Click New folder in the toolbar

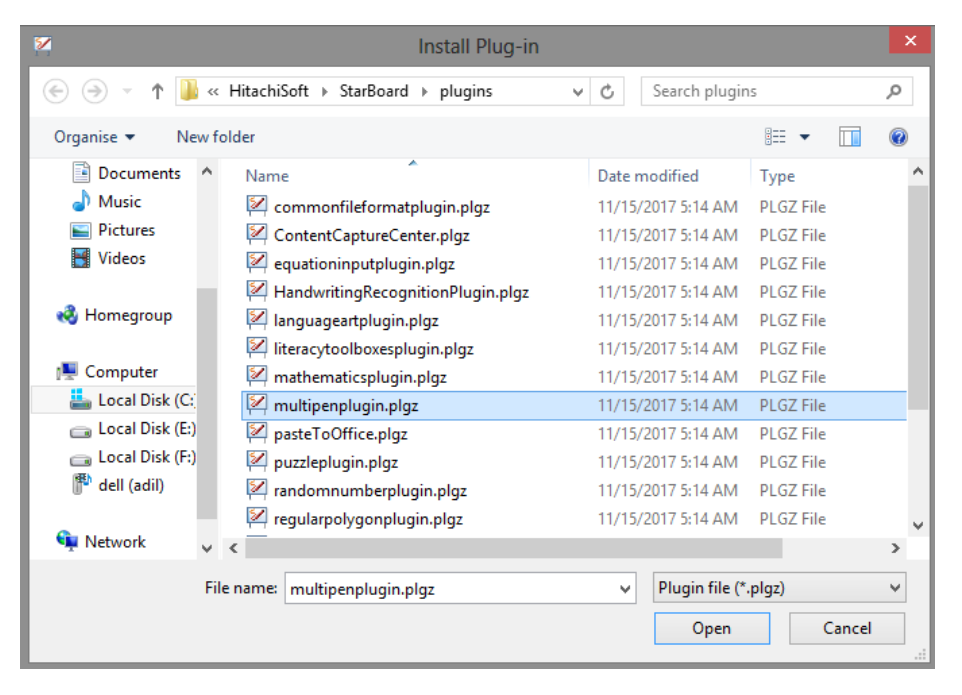tap(215, 137)
